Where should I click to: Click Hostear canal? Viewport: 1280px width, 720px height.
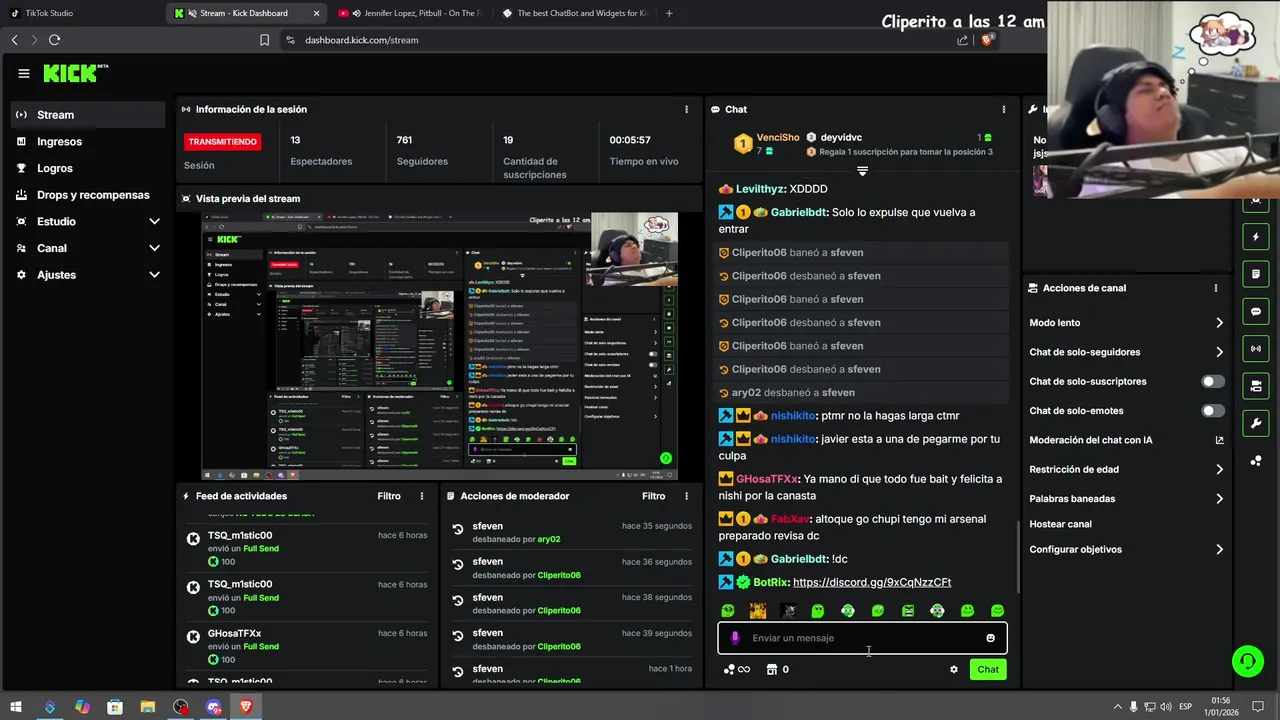(x=1060, y=524)
